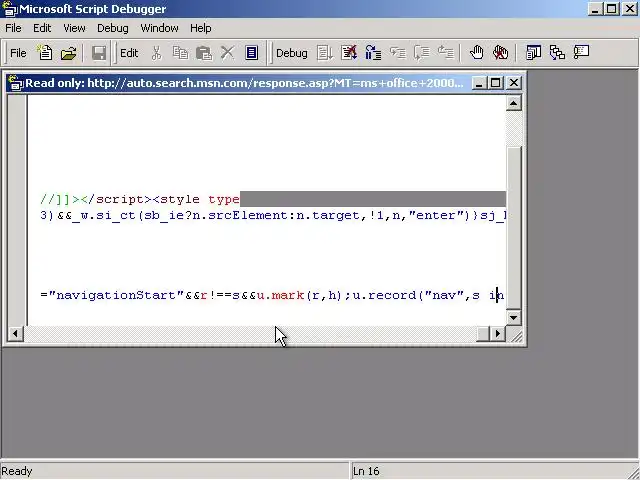Open the Running Documents window icon

pyautogui.click(x=533, y=53)
